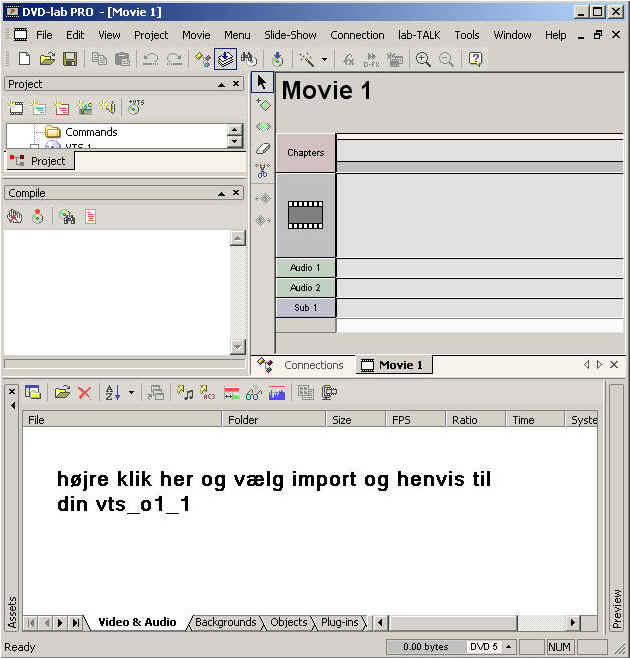Open the sort options dropdown arrow
630x659 pixels.
[x=132, y=393]
